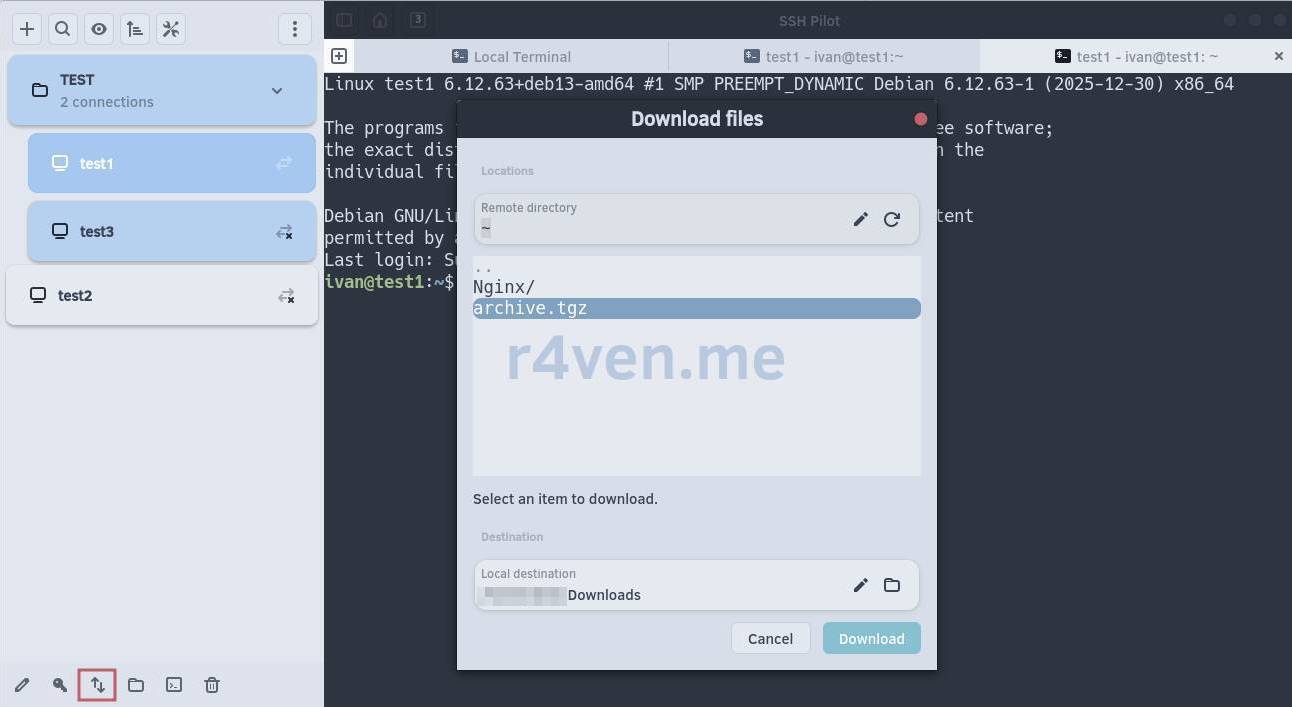Toggle the eye visibility icon in sidebar
This screenshot has width=1292, height=707.
pos(99,29)
